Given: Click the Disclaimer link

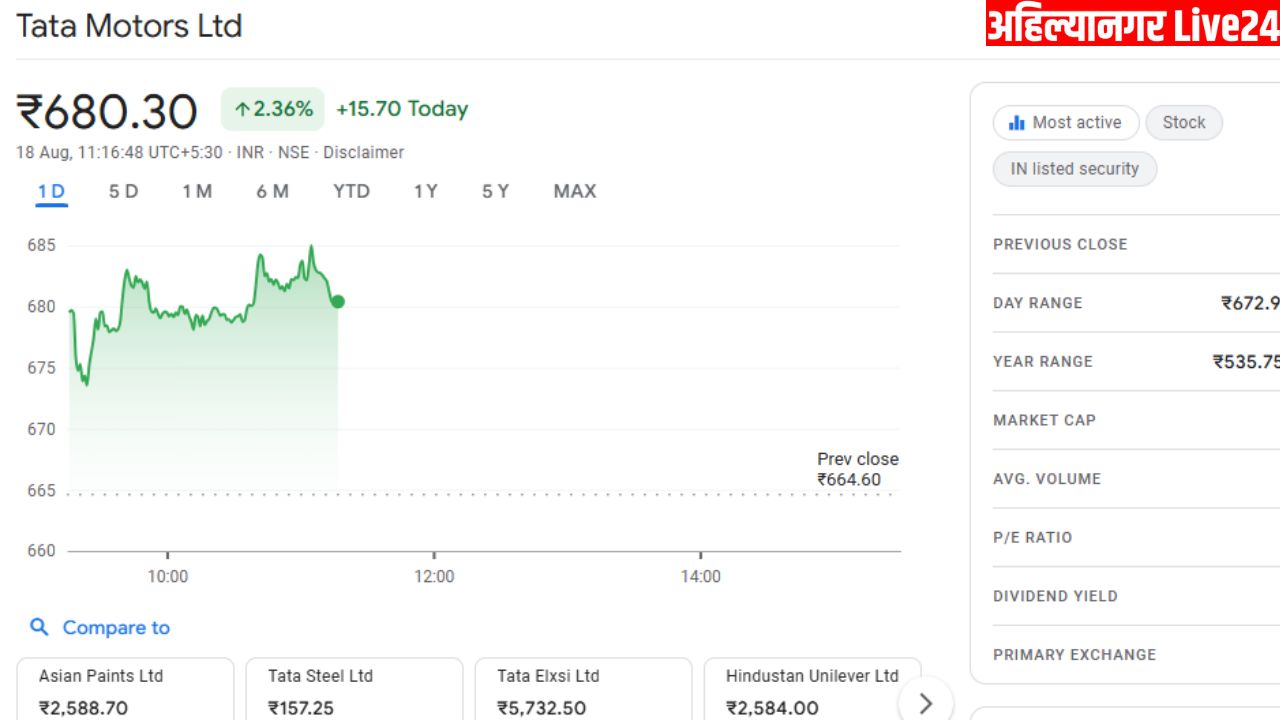Looking at the screenshot, I should [364, 153].
